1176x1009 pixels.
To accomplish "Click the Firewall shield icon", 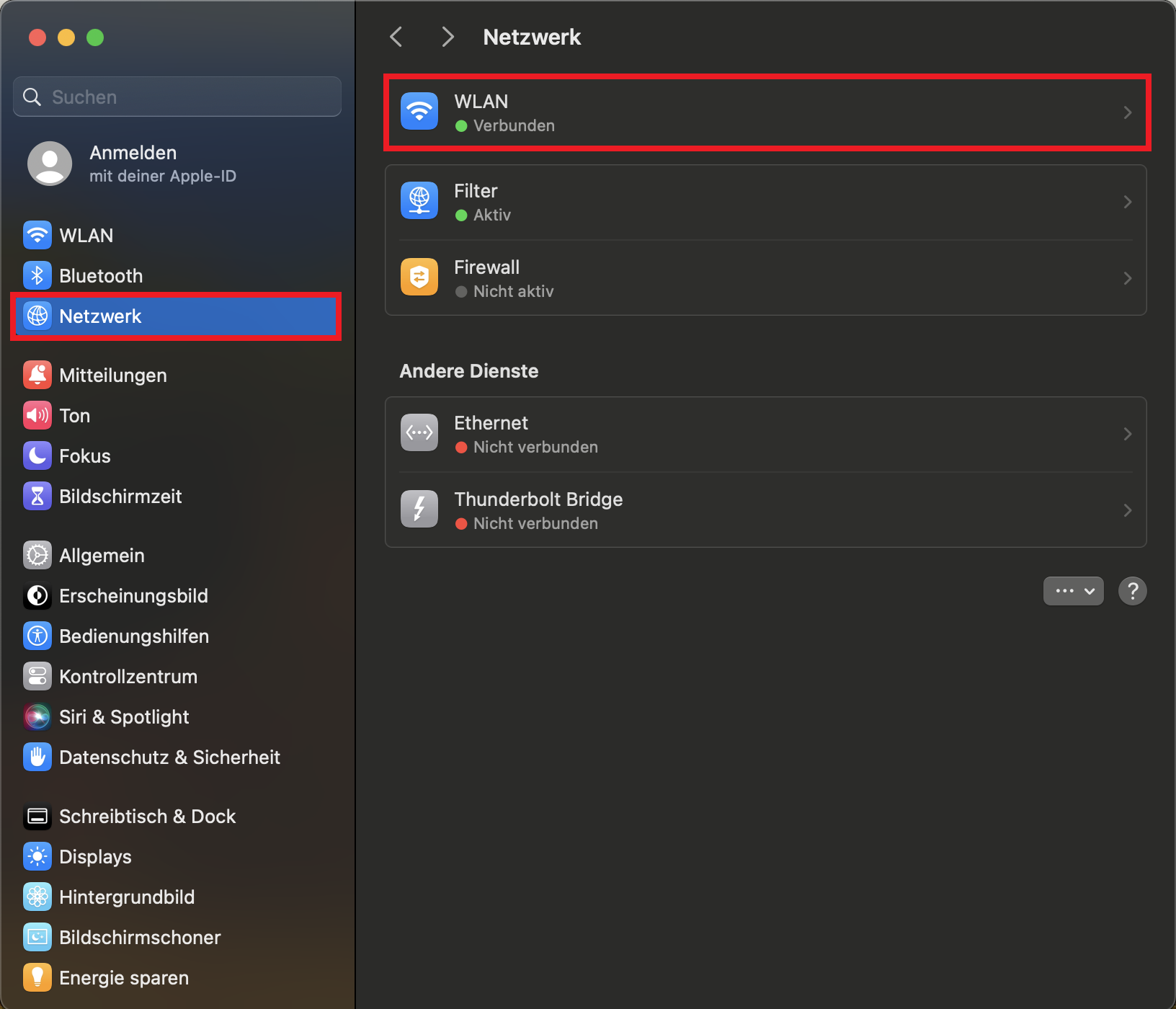I will [x=419, y=277].
